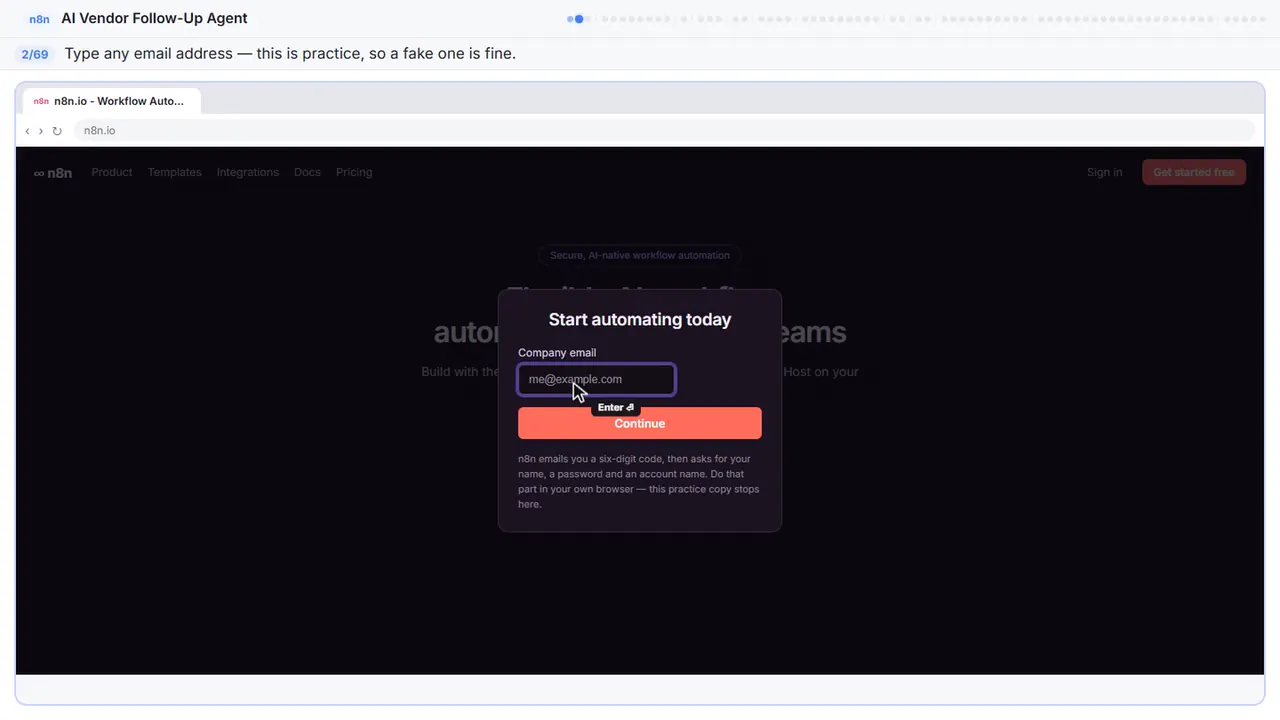
Task: Open the Pricing page link
Action: tap(354, 172)
